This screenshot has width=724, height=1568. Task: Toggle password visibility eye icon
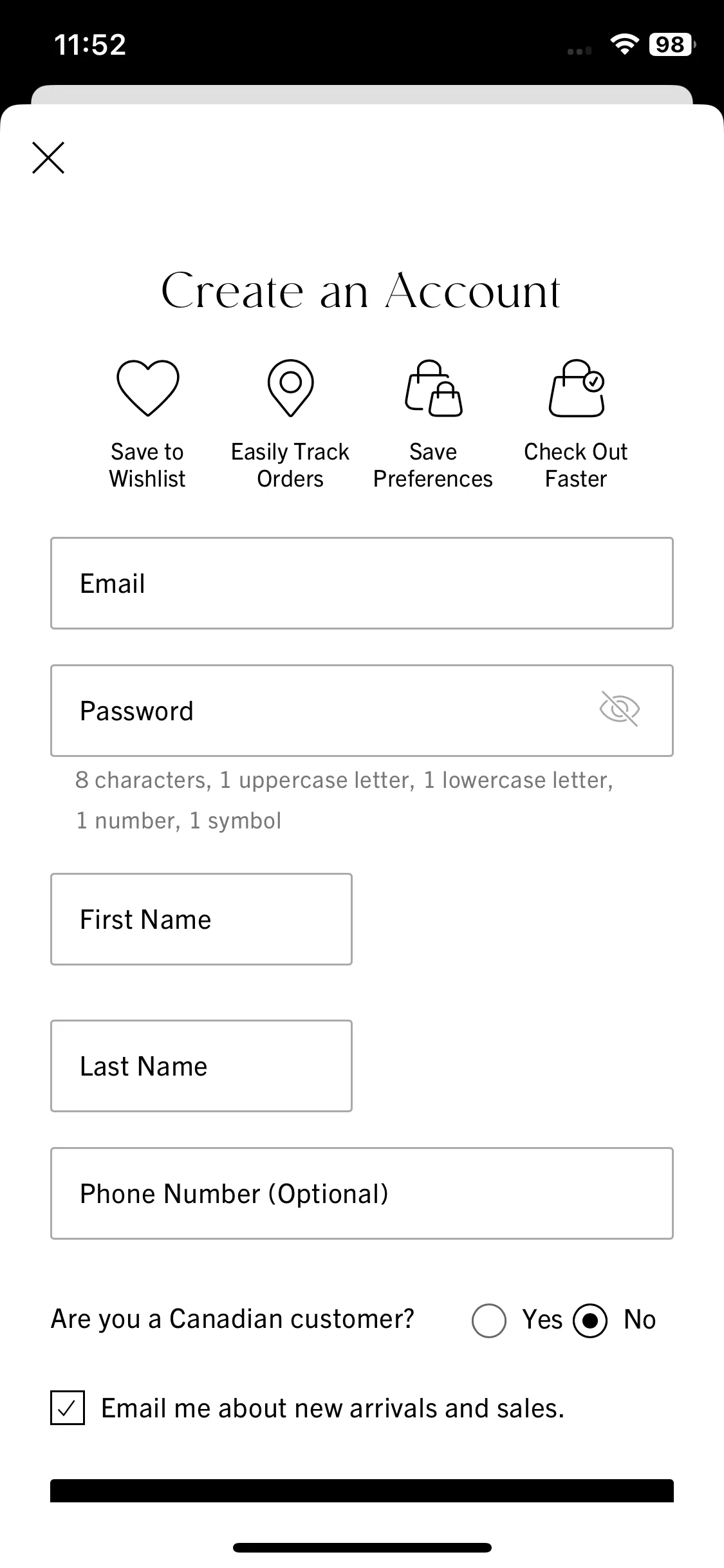tap(619, 709)
